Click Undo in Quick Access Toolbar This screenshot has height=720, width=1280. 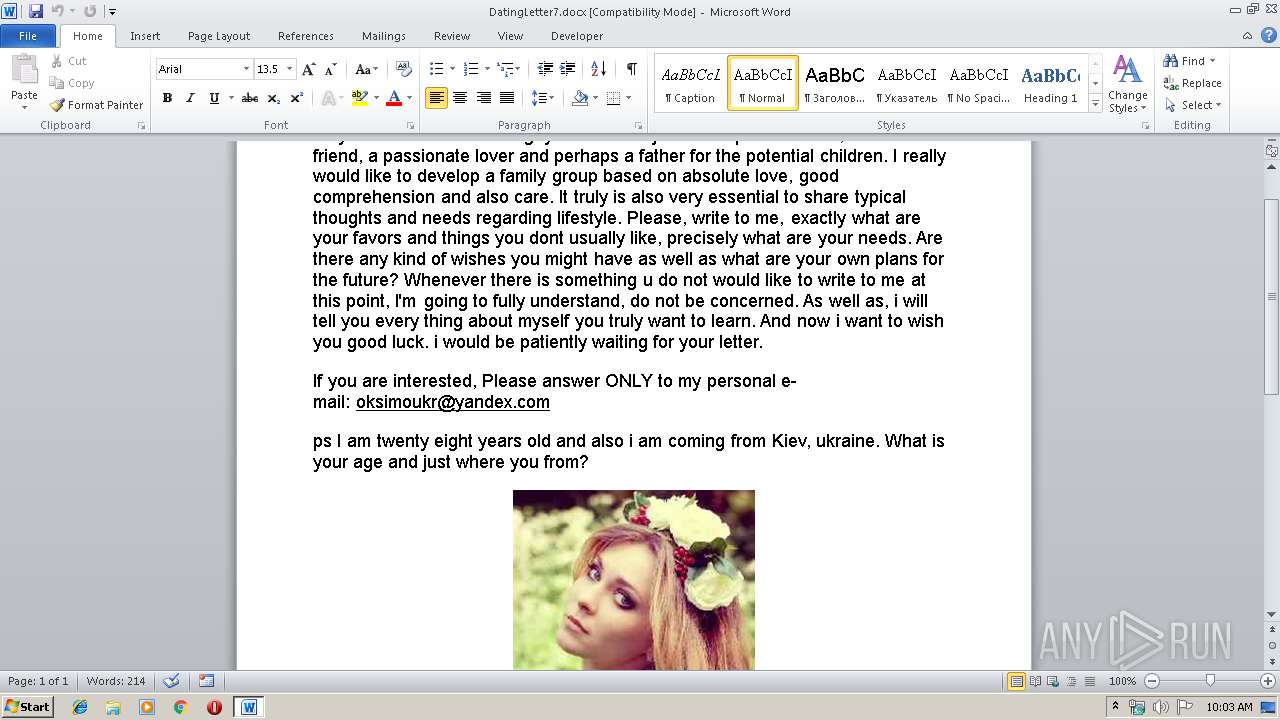[58, 11]
